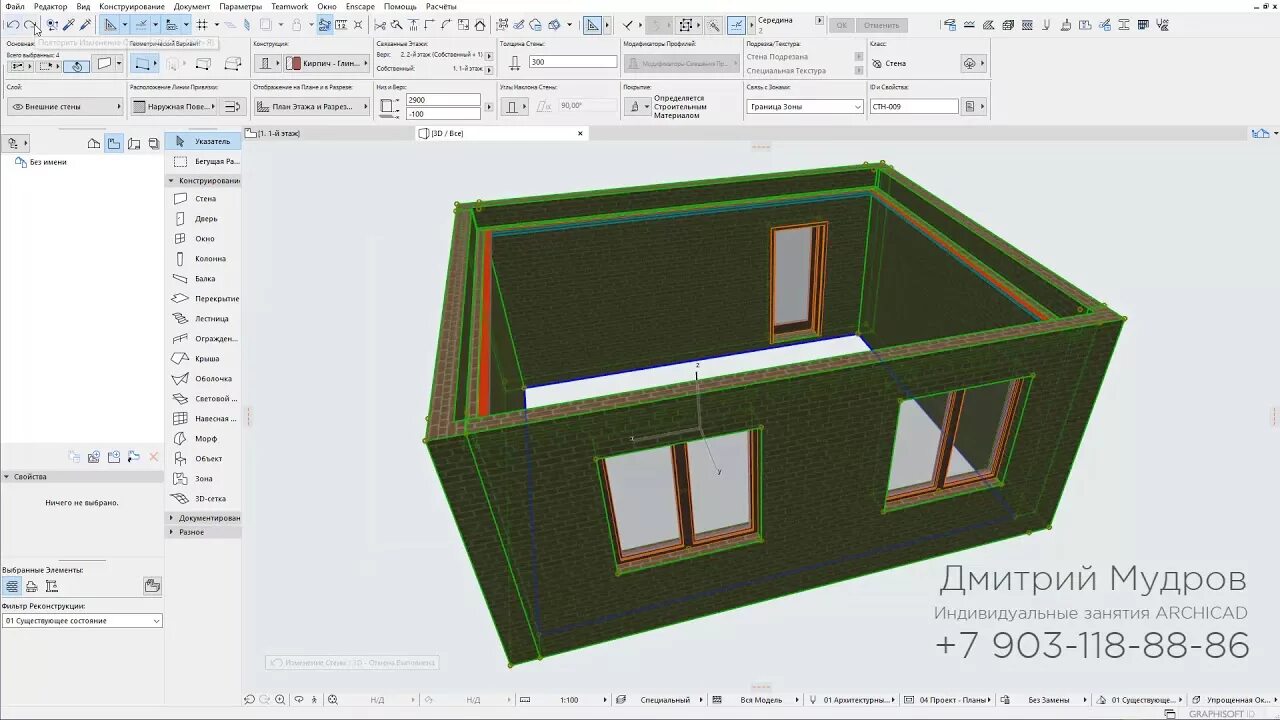This screenshot has width=1280, height=720.
Task: Toggle the flip reference line button
Action: [233, 106]
